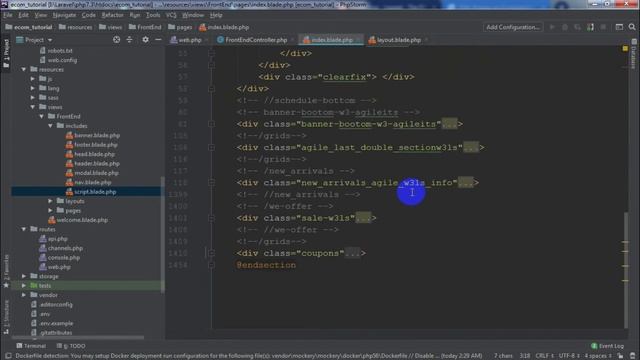640x360 pixels.
Task: Collapse the FrontEnd folder
Action: [42, 116]
